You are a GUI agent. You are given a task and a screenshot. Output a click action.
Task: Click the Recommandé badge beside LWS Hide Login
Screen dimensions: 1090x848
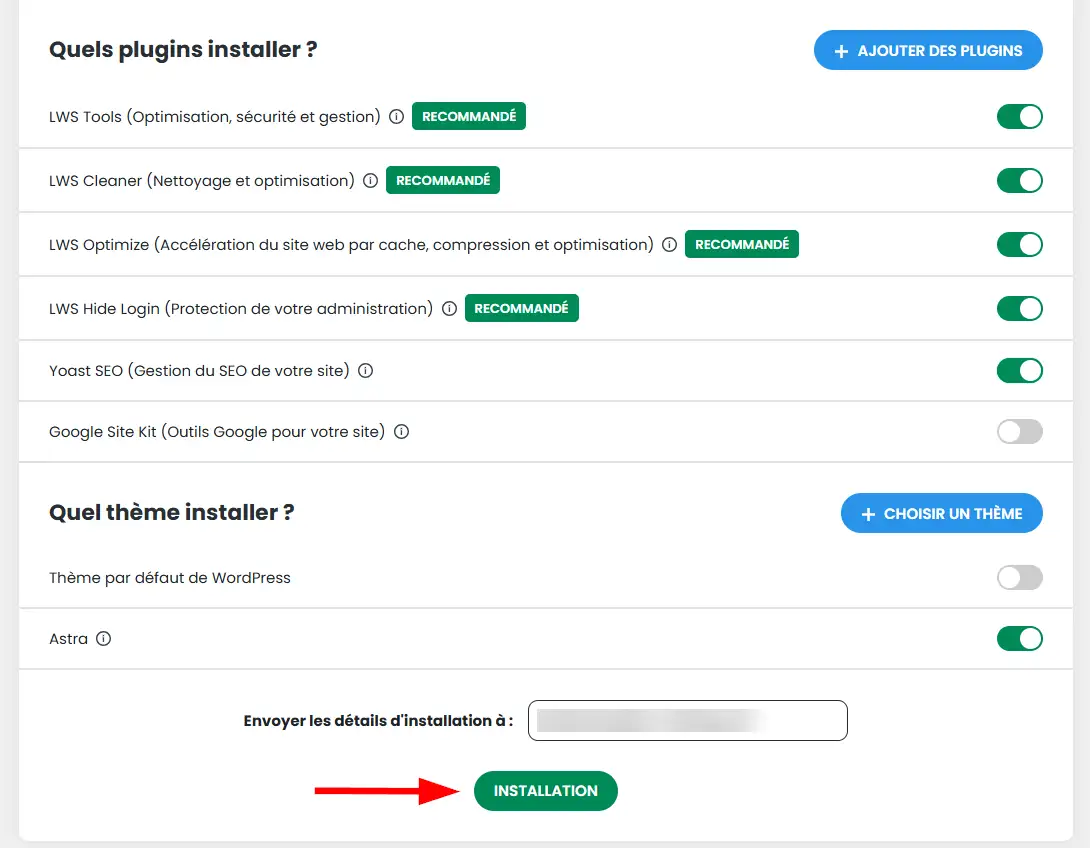(x=521, y=308)
